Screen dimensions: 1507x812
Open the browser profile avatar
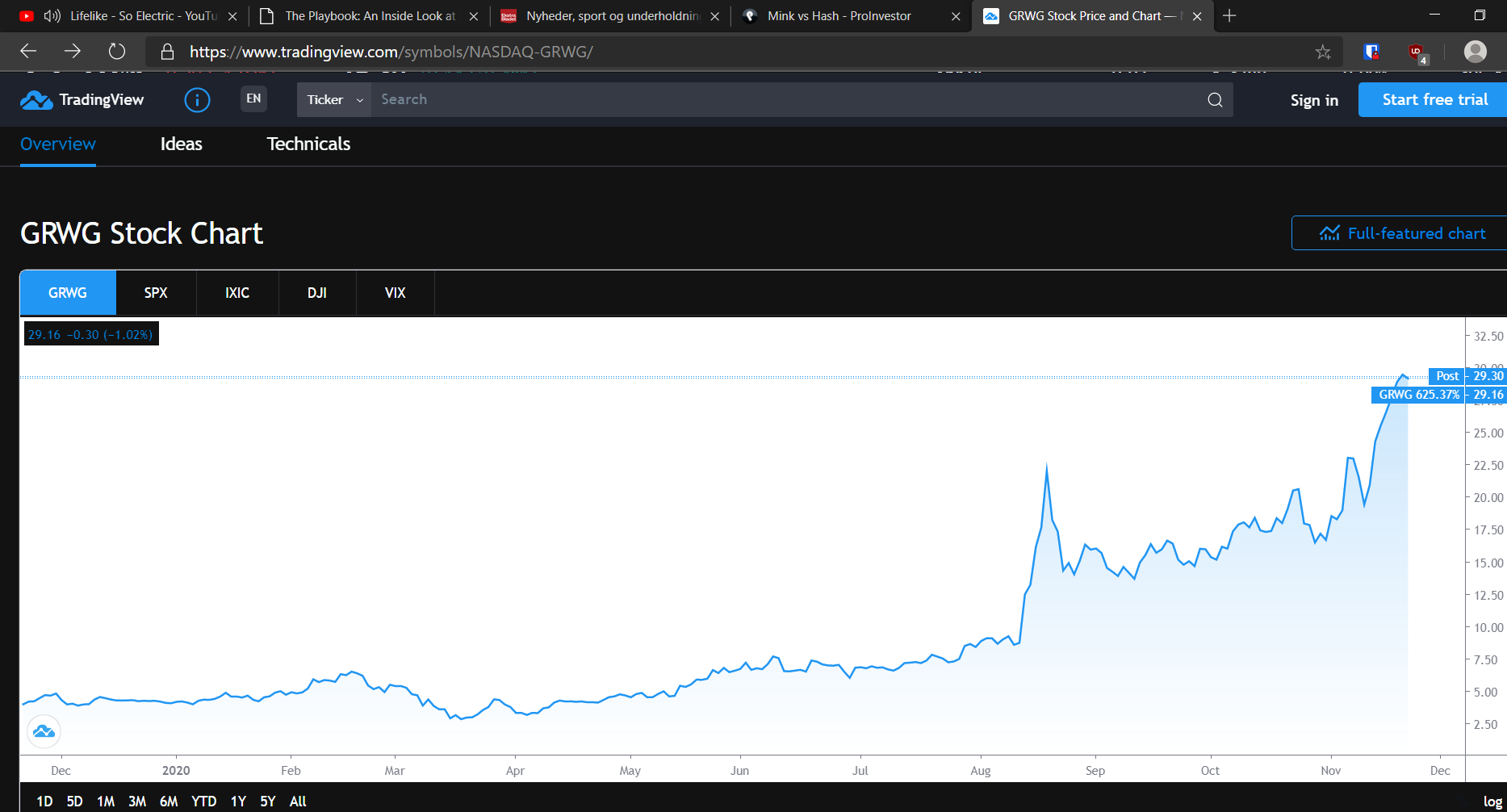tap(1476, 52)
